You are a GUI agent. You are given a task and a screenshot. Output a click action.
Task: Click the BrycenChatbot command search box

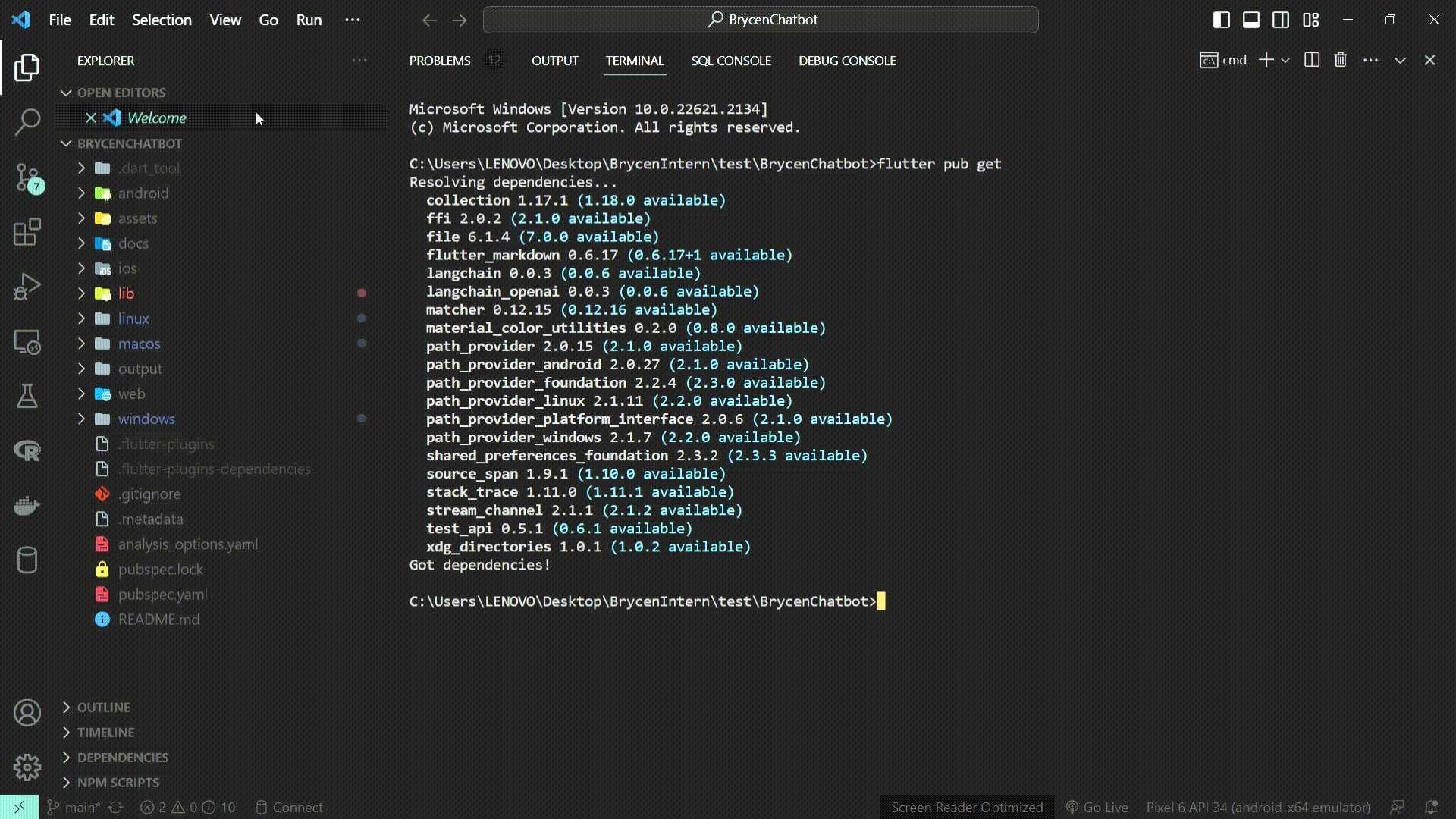tap(760, 20)
